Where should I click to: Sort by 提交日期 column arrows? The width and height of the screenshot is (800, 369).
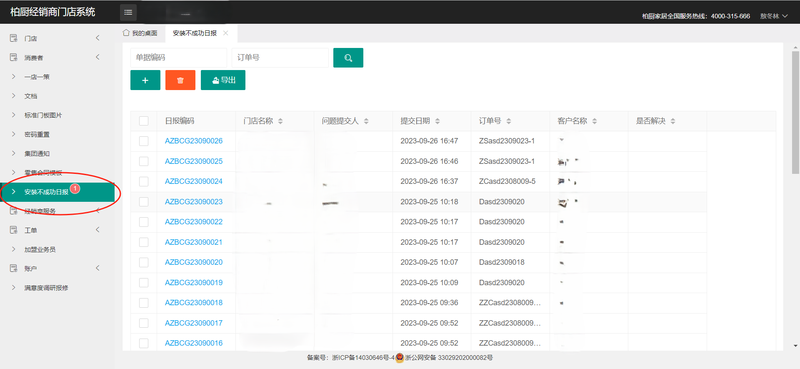click(x=437, y=121)
